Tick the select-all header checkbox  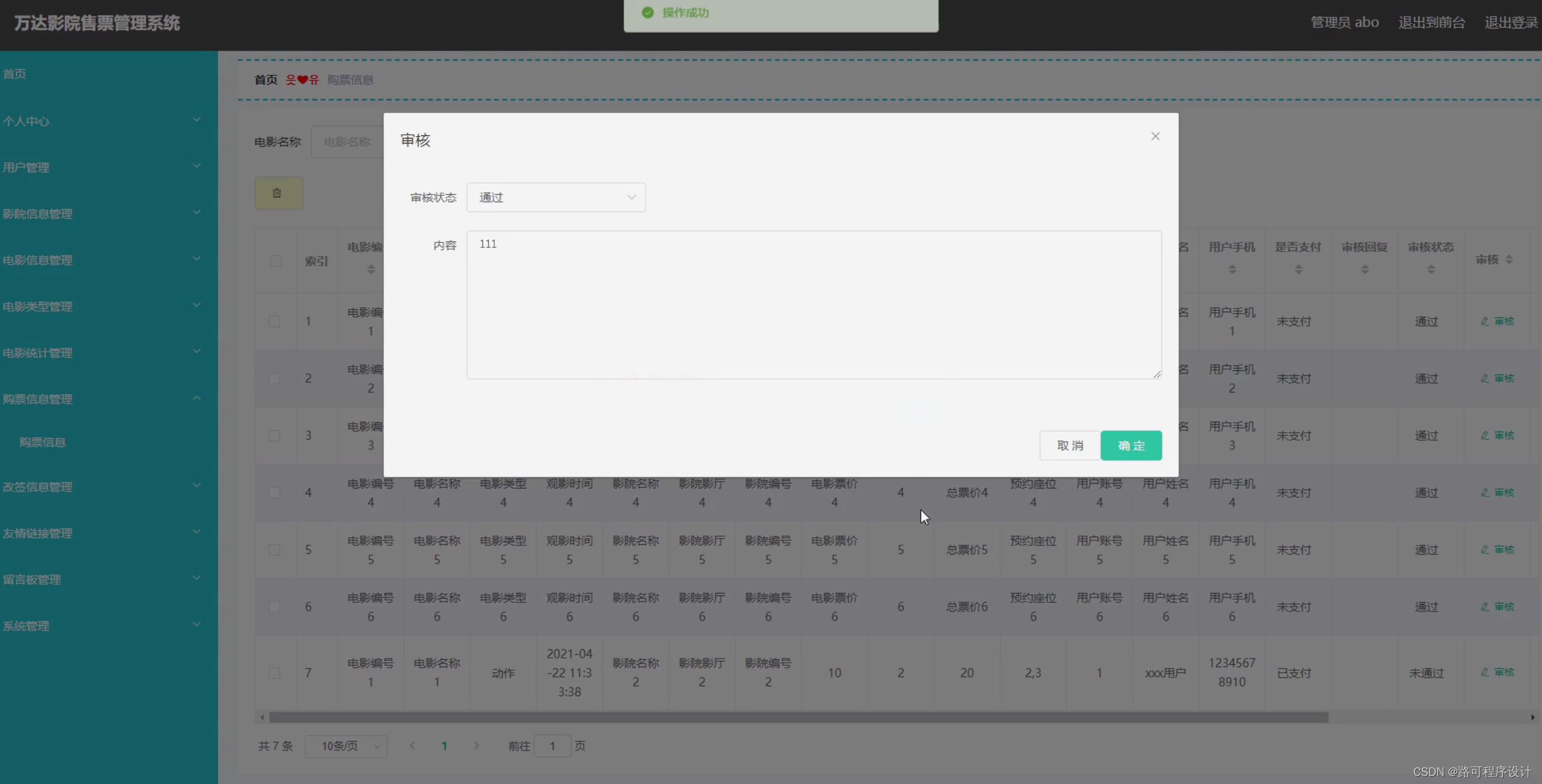coord(276,261)
